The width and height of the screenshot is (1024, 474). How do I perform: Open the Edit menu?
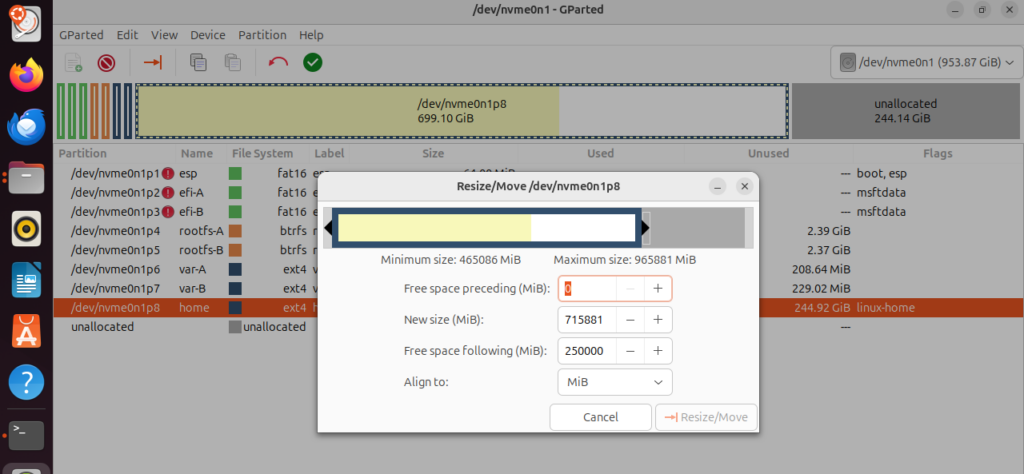point(127,35)
